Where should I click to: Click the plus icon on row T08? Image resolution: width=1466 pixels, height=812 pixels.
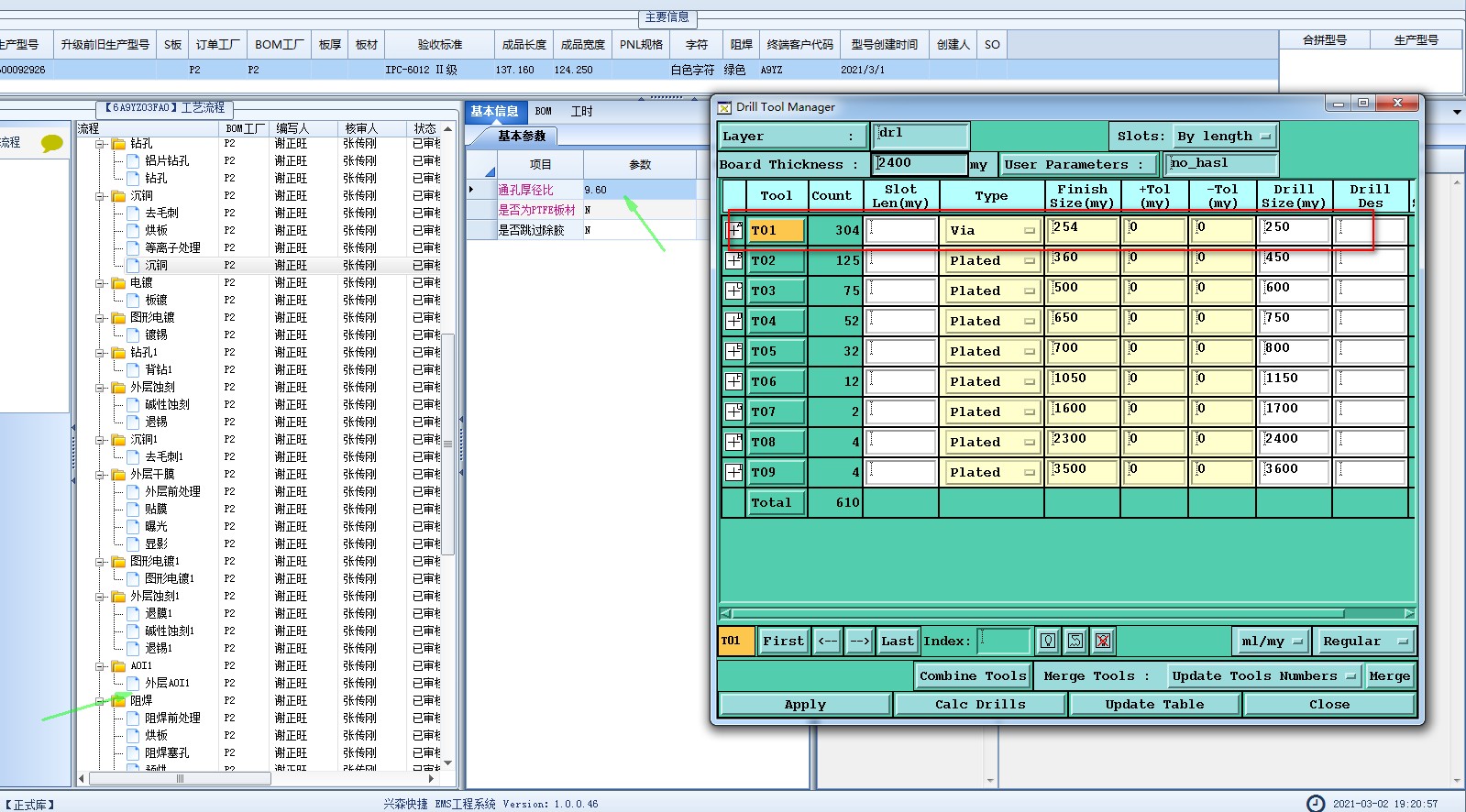click(734, 442)
